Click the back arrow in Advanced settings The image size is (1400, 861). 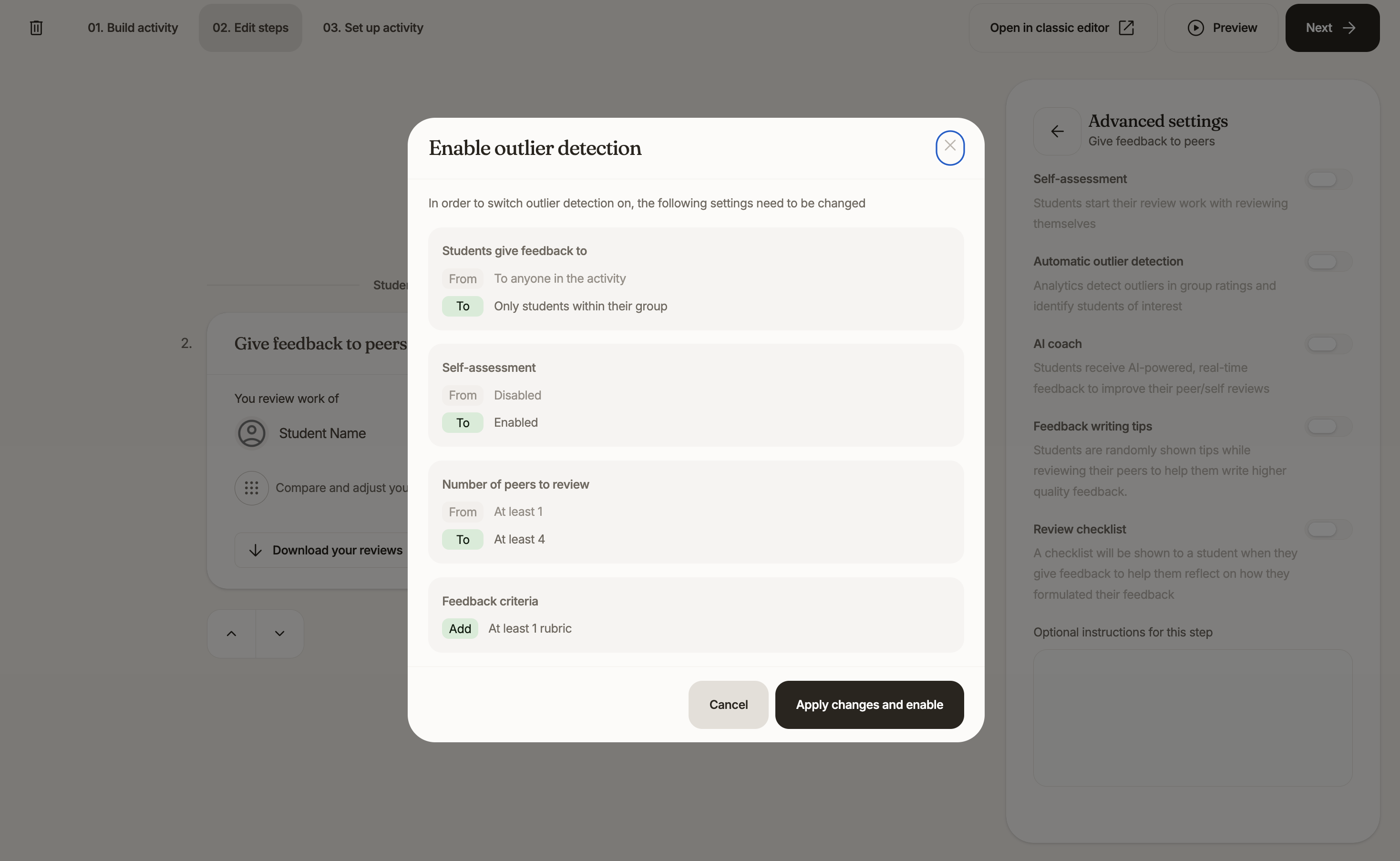1057,132
